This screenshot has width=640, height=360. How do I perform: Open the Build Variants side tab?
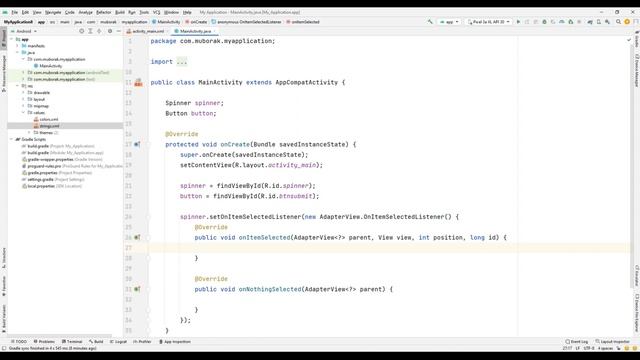click(4, 318)
